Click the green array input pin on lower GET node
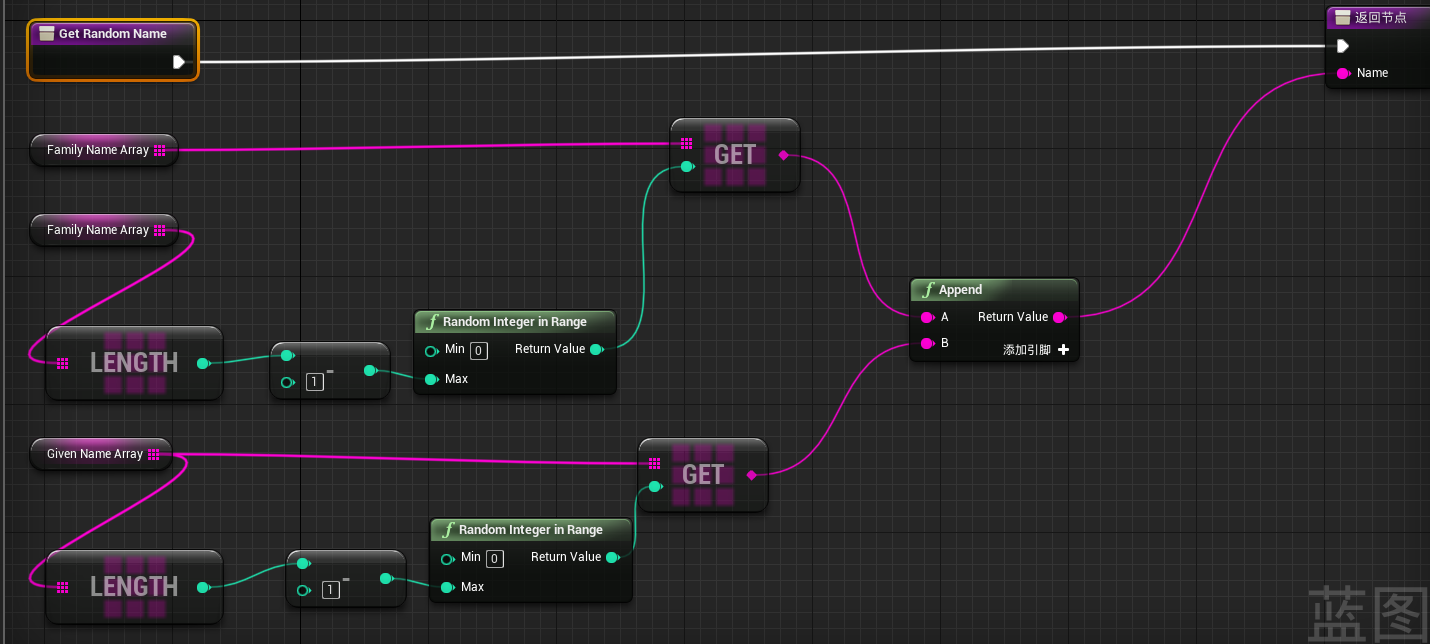Image resolution: width=1430 pixels, height=644 pixels. 656,487
